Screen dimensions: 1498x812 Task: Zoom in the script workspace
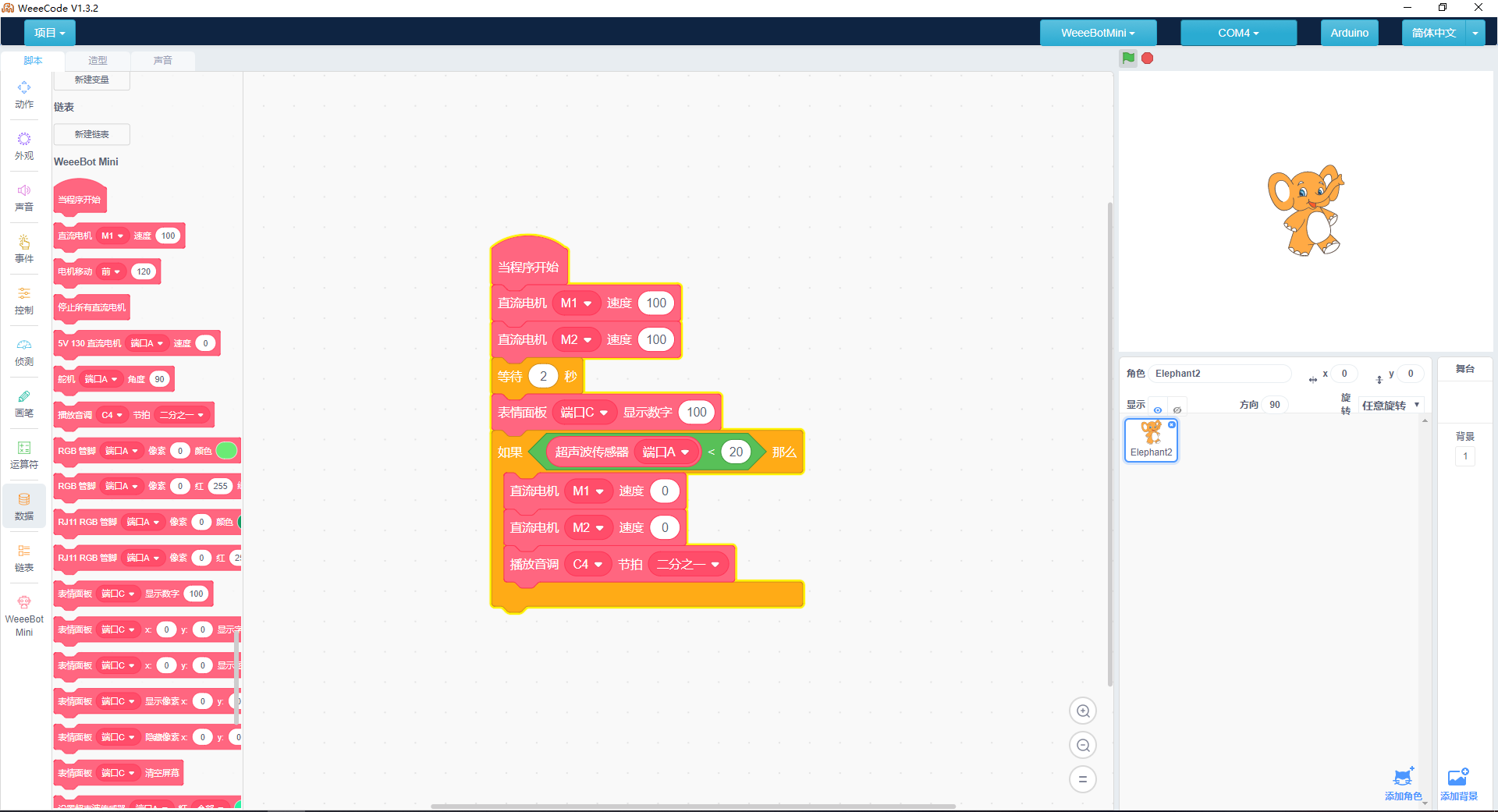(x=1083, y=711)
